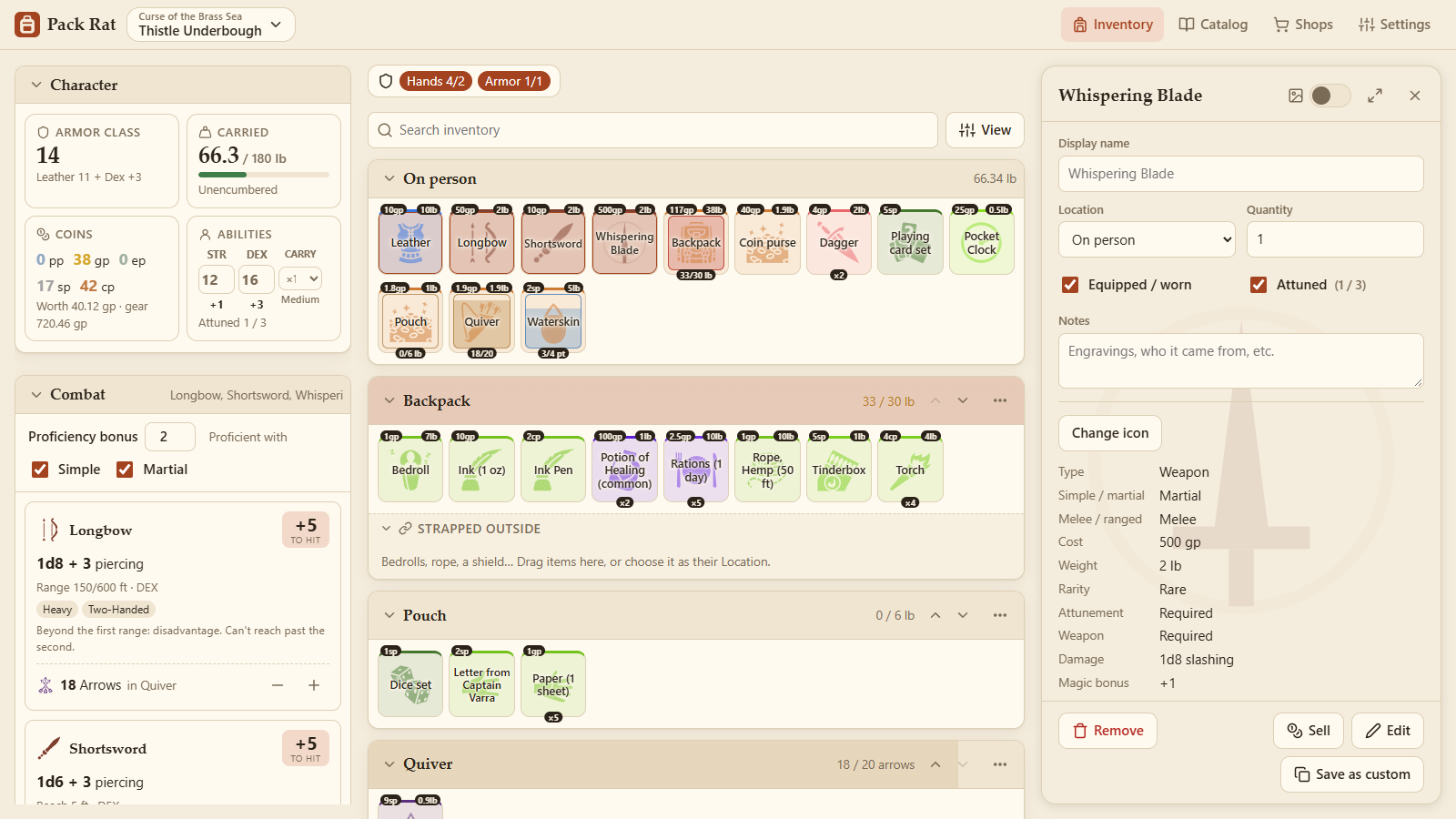Click the Search inventory field
The width and height of the screenshot is (1456, 819).
(x=652, y=130)
